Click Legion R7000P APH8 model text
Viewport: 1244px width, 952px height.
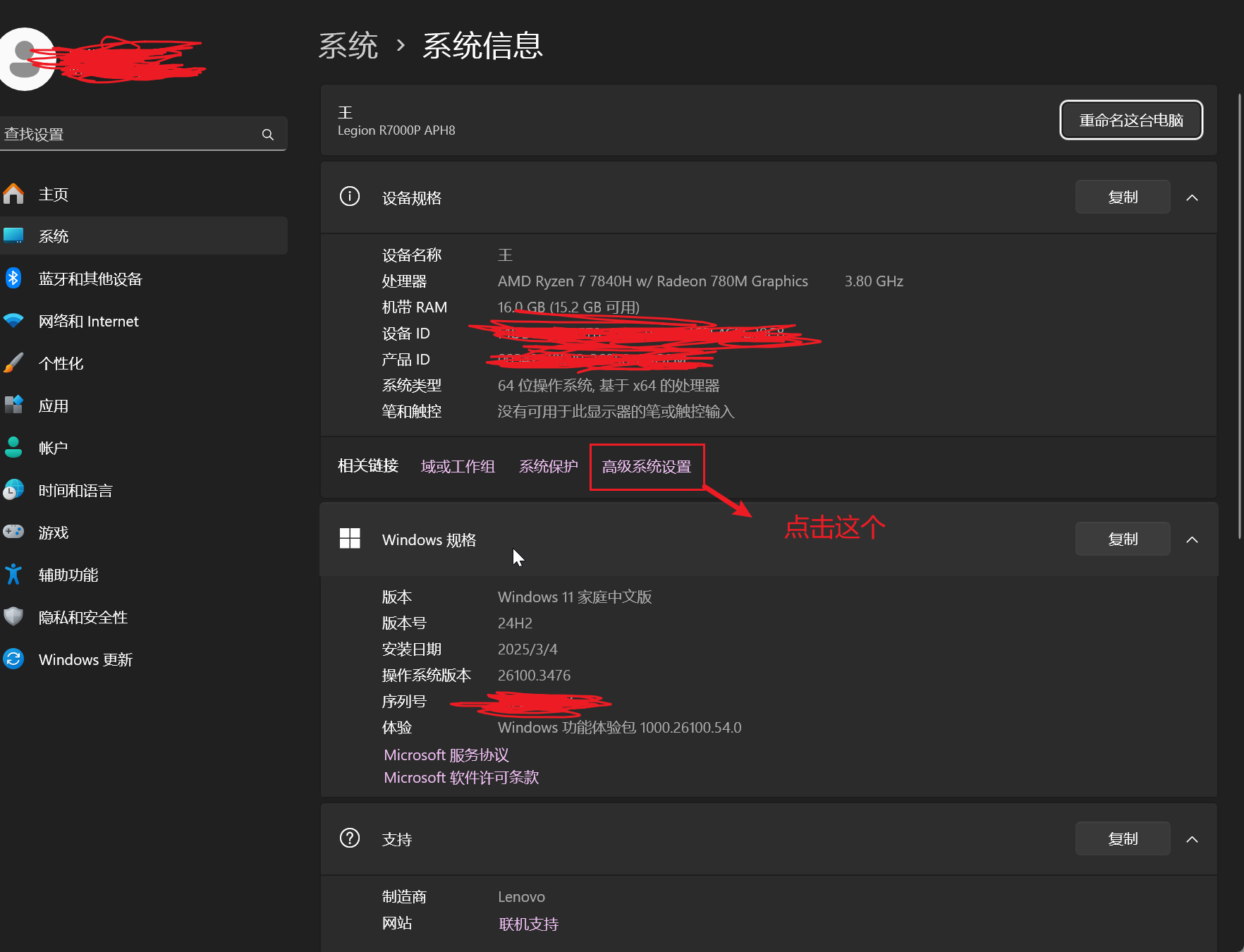tap(396, 130)
